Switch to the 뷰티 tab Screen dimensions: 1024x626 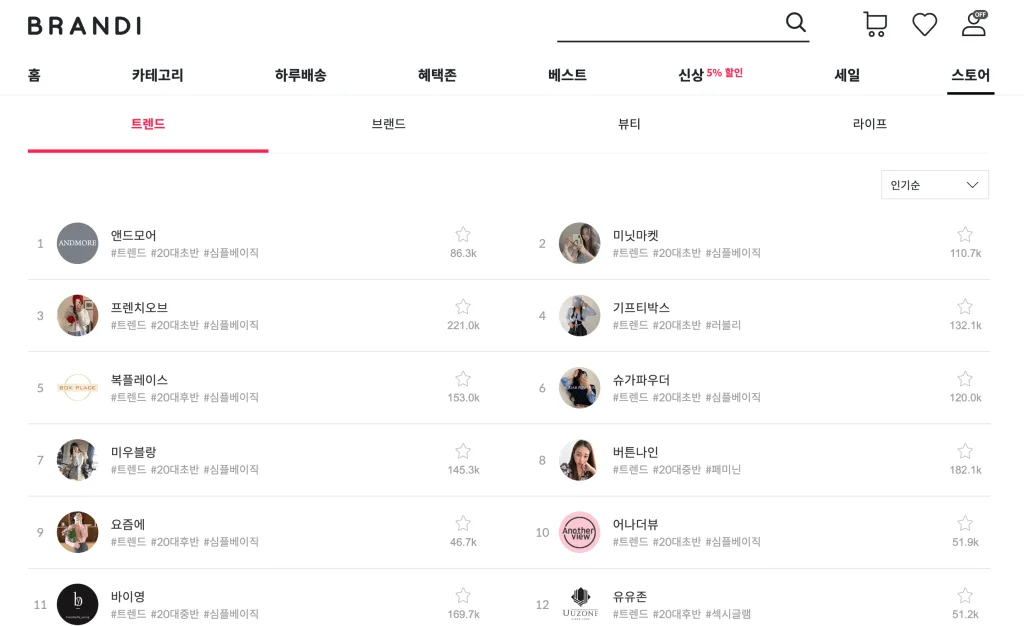pyautogui.click(x=629, y=124)
